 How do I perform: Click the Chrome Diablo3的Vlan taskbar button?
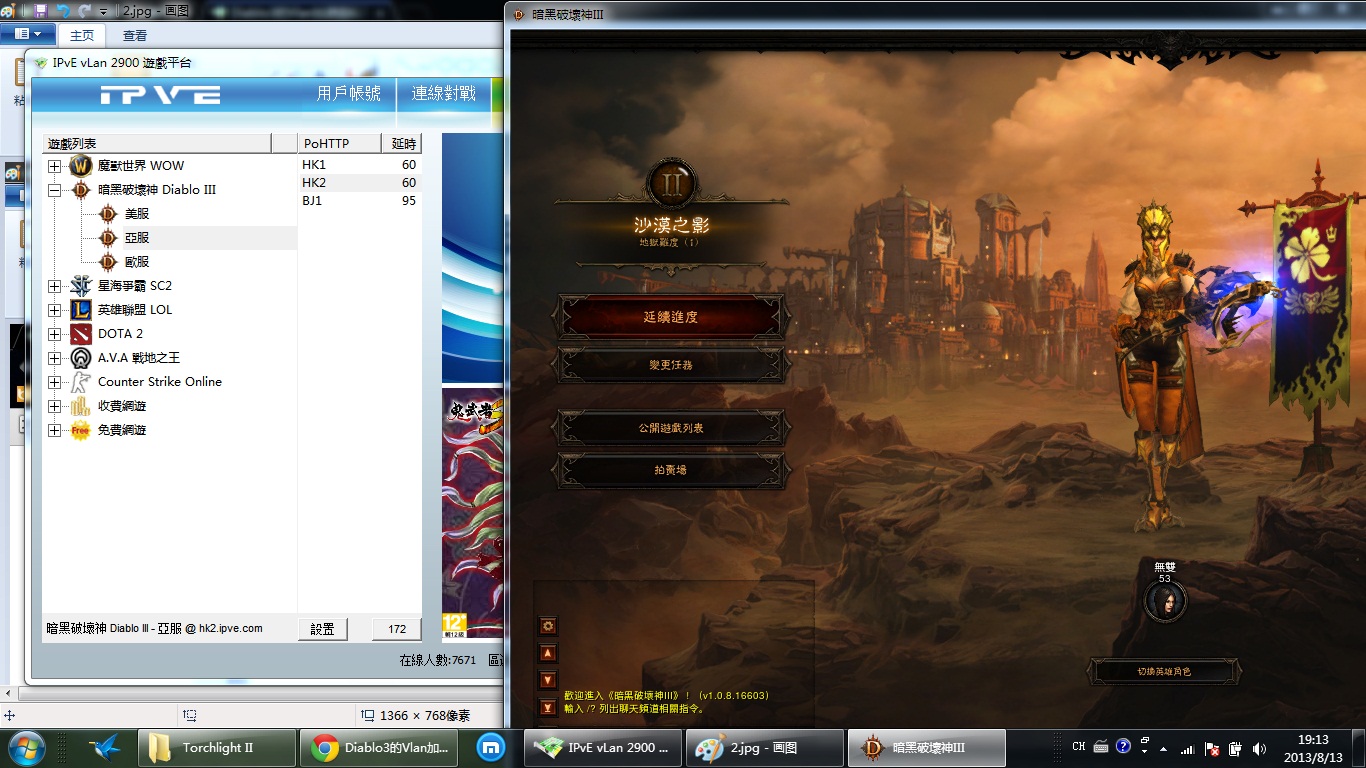click(x=381, y=748)
